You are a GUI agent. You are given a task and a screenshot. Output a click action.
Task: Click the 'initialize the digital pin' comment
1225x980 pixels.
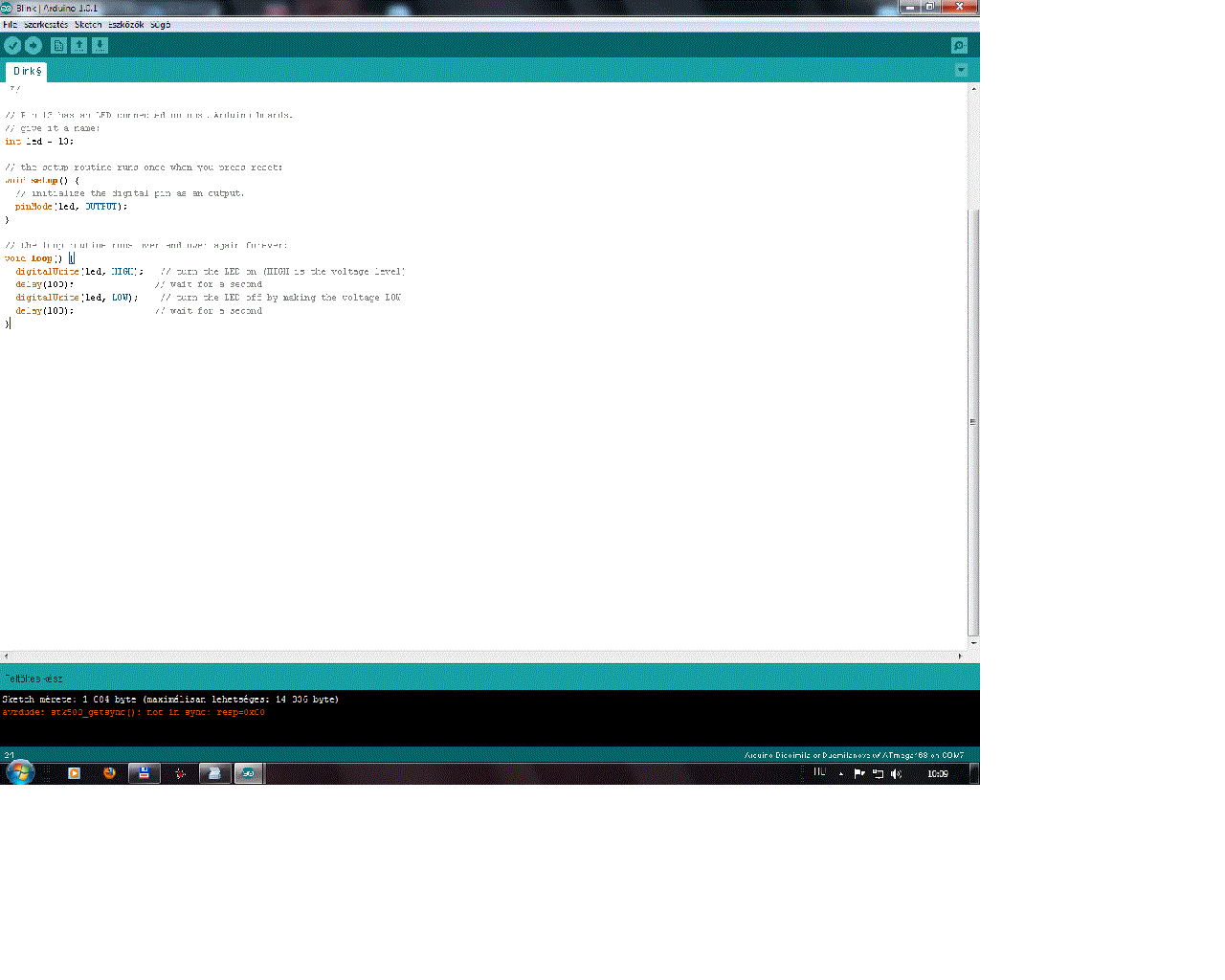pos(130,193)
